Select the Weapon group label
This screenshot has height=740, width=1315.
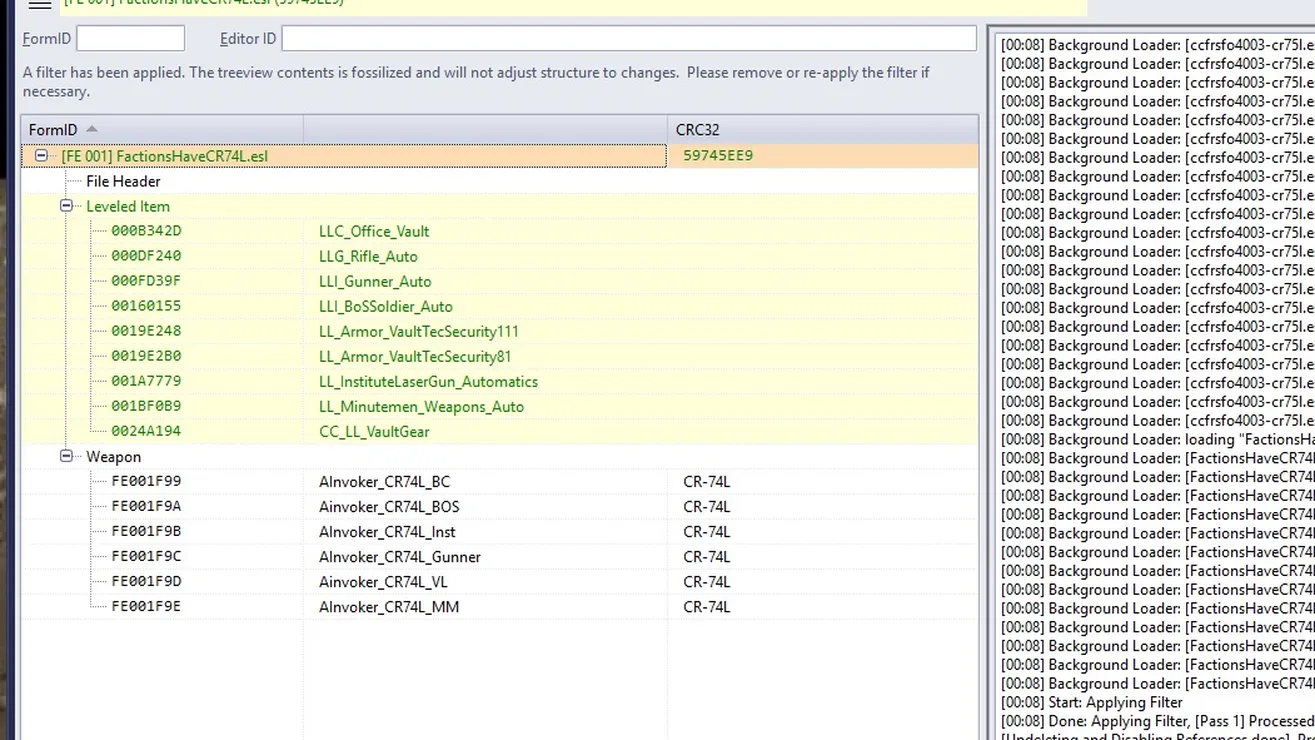tap(113, 456)
